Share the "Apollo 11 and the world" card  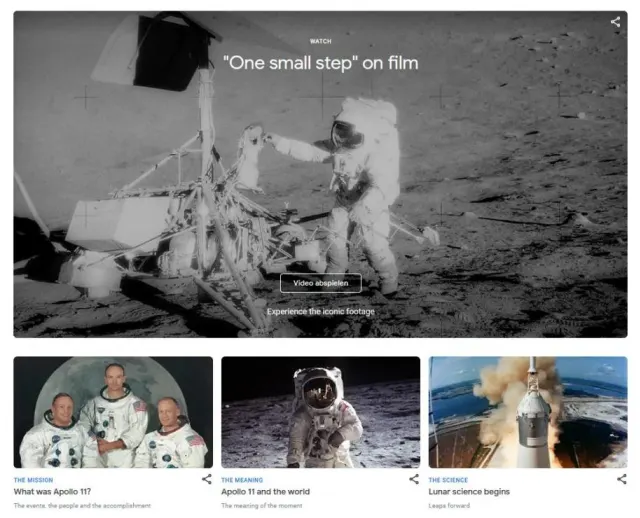pyautogui.click(x=414, y=479)
